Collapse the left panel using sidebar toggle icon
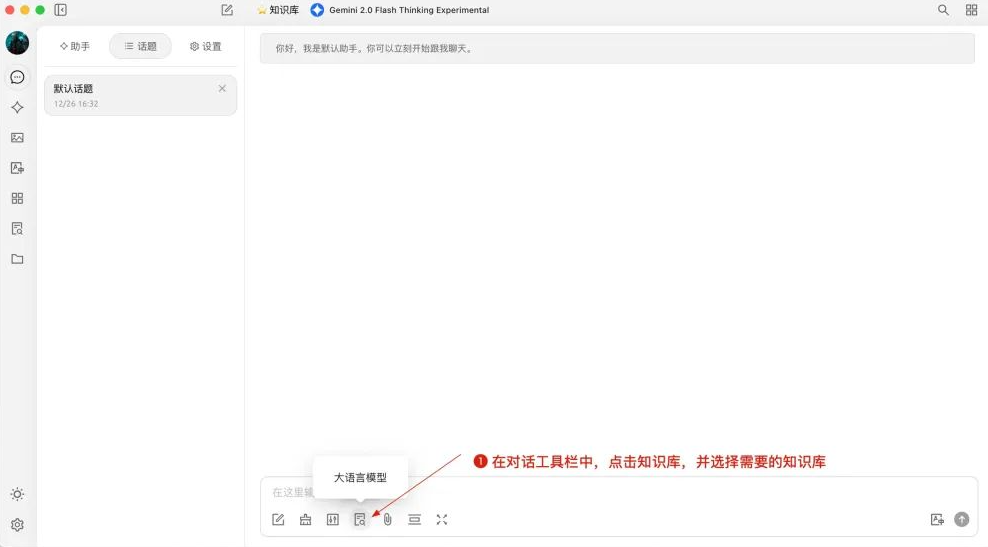The image size is (988, 547). point(61,10)
